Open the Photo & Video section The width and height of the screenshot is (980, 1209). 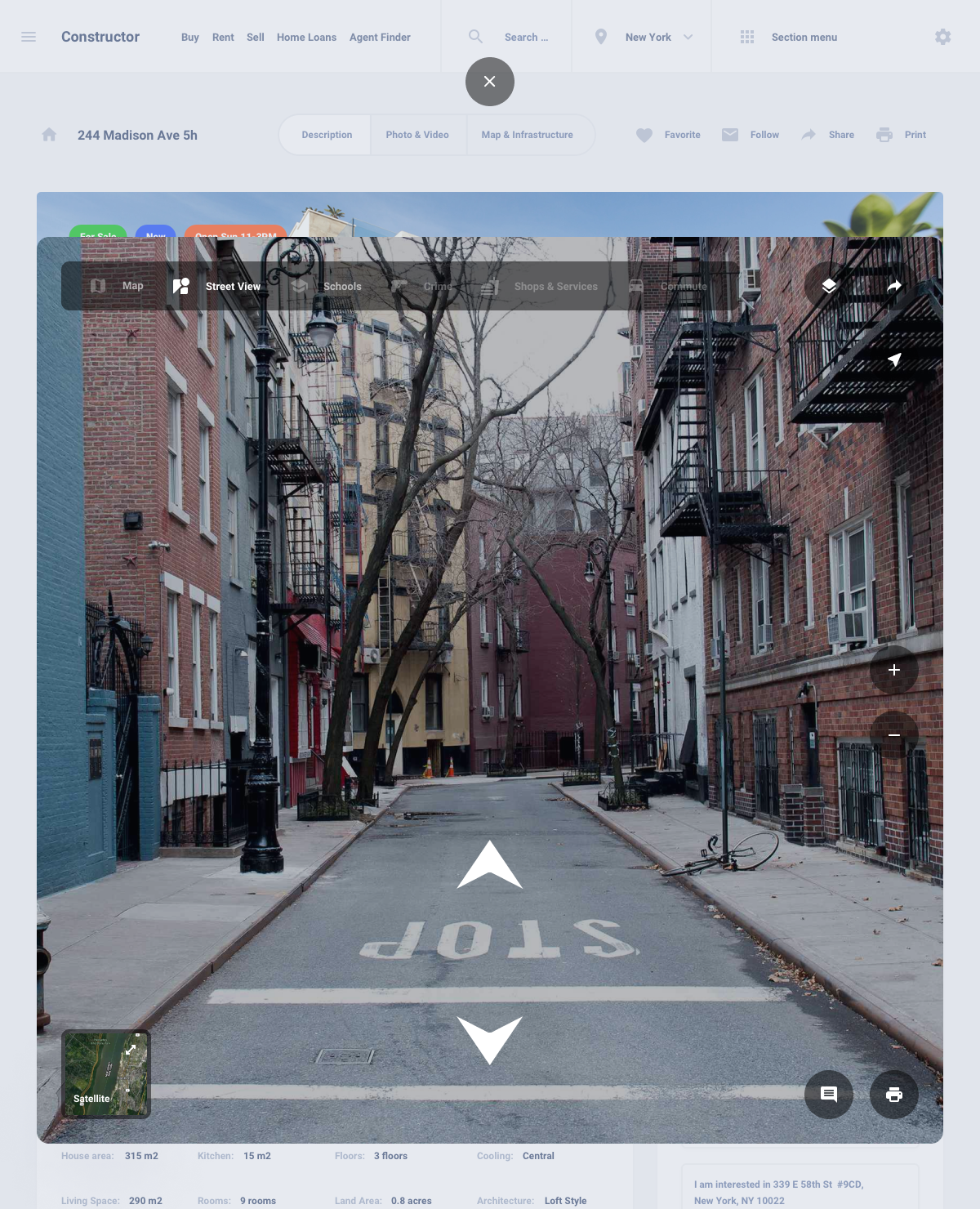coord(417,135)
